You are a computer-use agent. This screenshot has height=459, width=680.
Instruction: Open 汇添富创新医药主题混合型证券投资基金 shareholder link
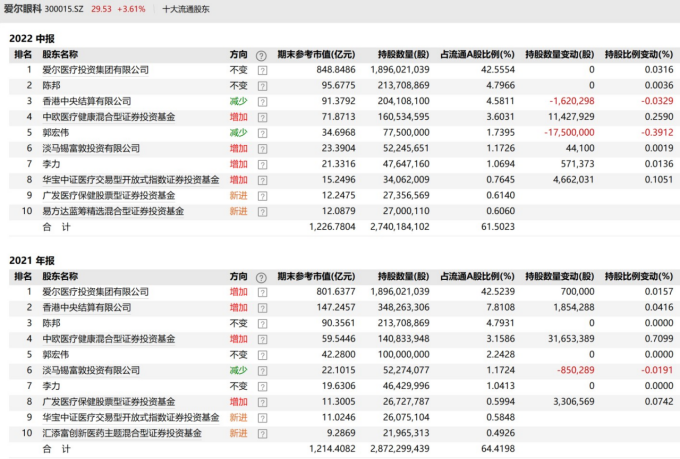pyautogui.click(x=115, y=433)
